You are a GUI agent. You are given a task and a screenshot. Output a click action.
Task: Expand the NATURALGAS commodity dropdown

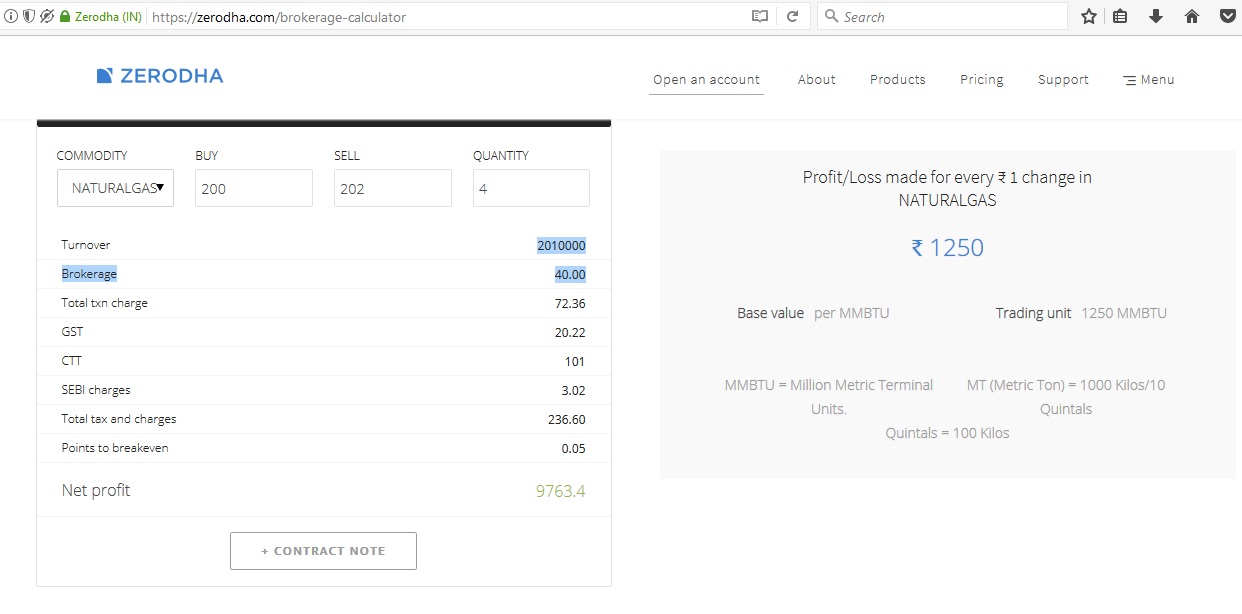(115, 188)
